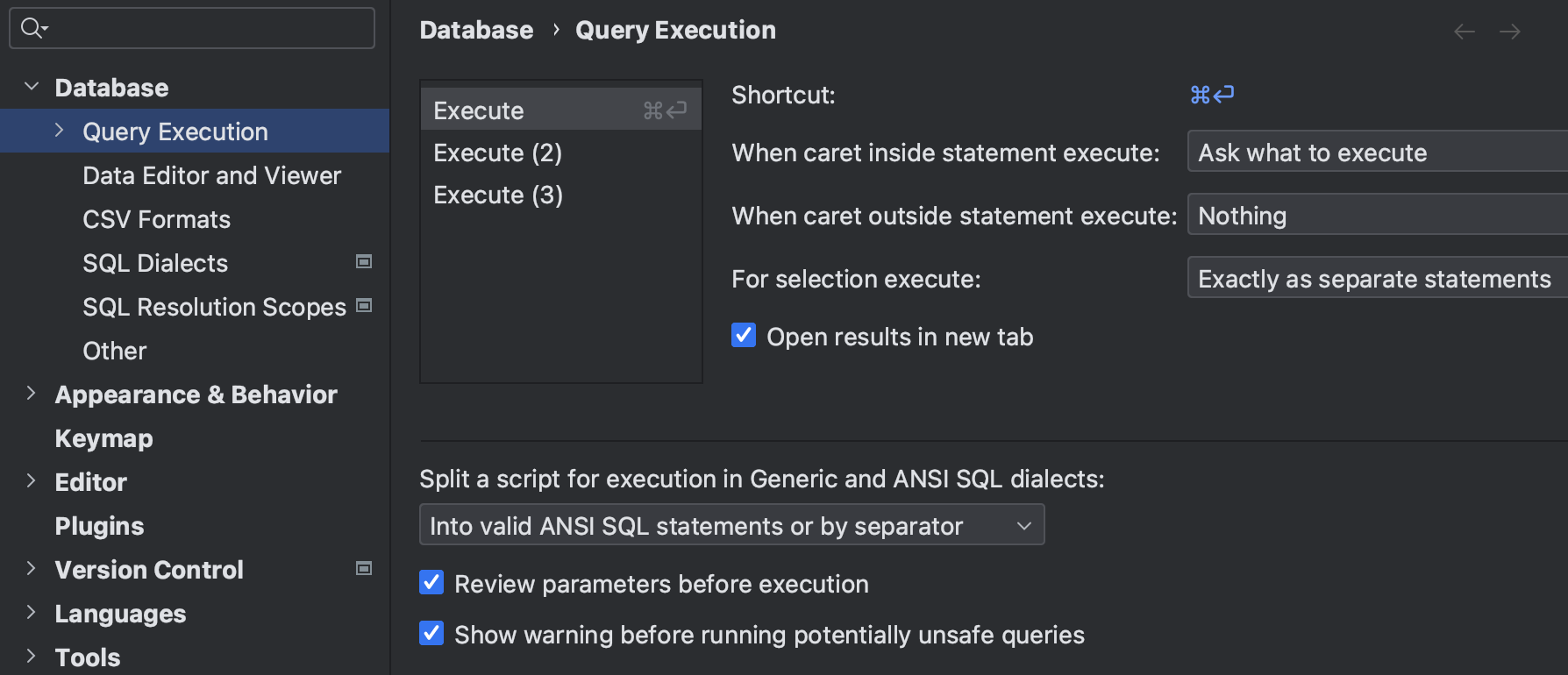Click the magnifier icon in the settings search box
Image resolution: width=1568 pixels, height=675 pixels.
32,28
